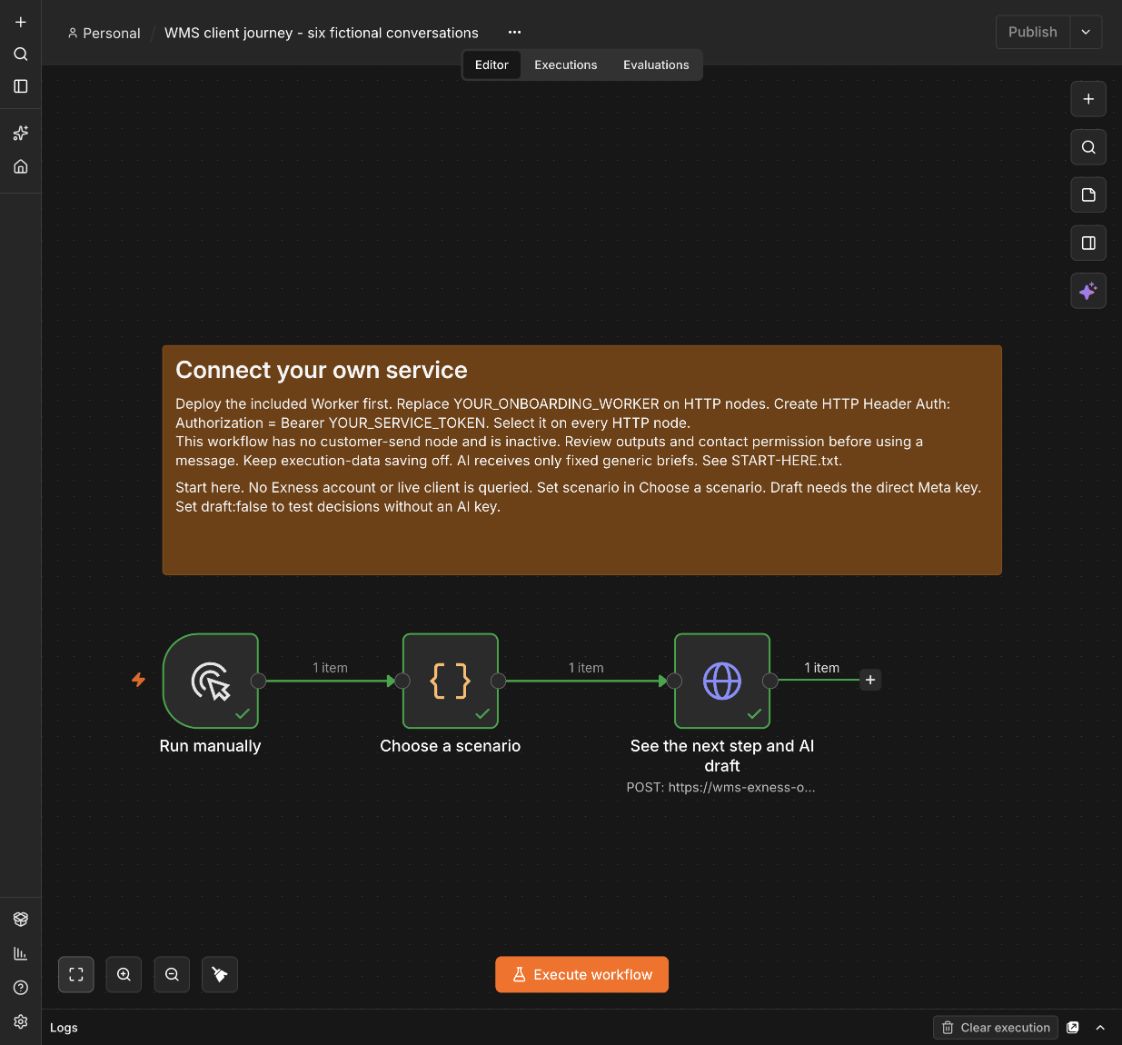Switch to the Evaluations tab

[x=656, y=64]
